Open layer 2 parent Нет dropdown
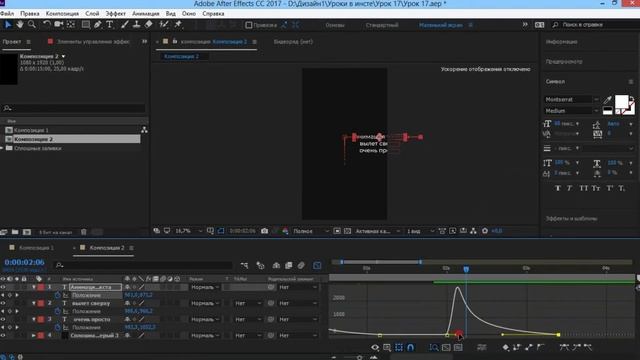Image resolution: width=640 pixels, height=360 pixels. tap(298, 303)
